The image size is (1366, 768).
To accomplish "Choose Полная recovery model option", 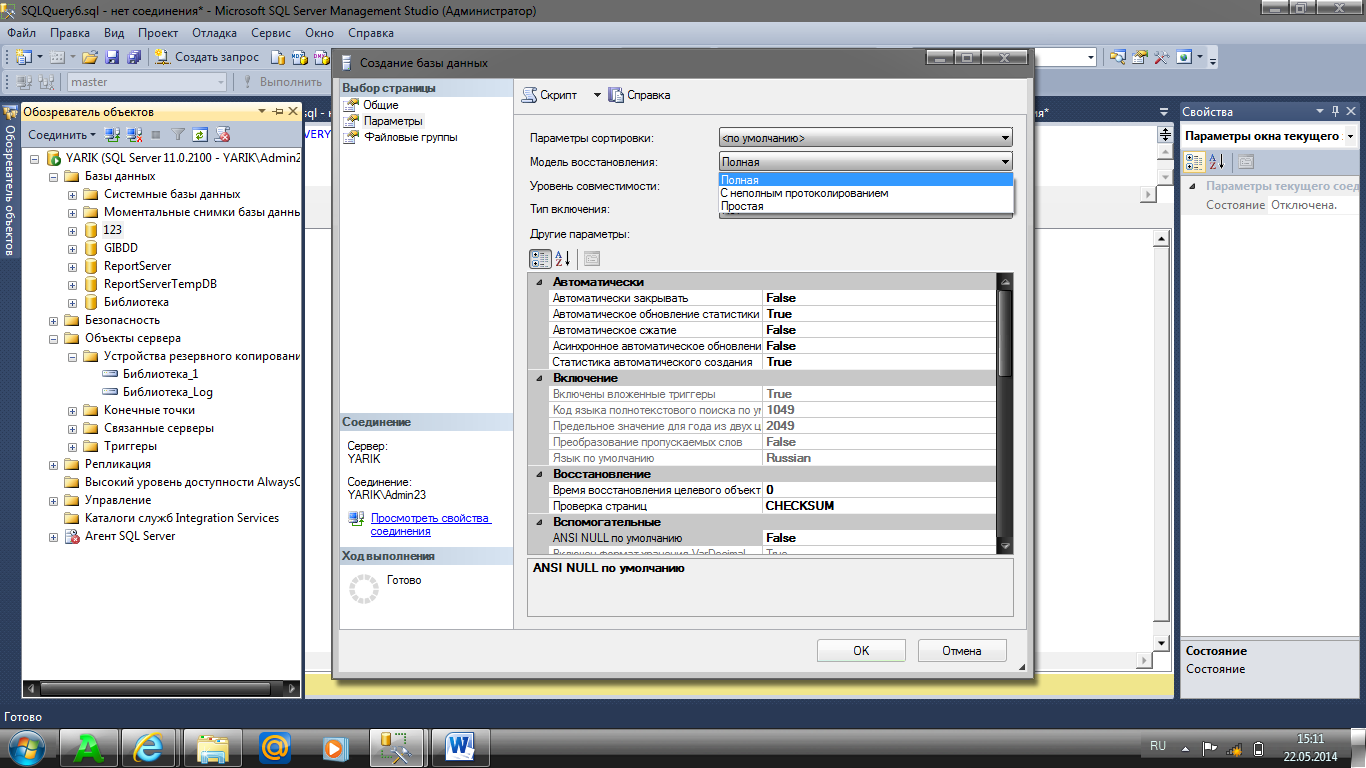I will [866, 180].
